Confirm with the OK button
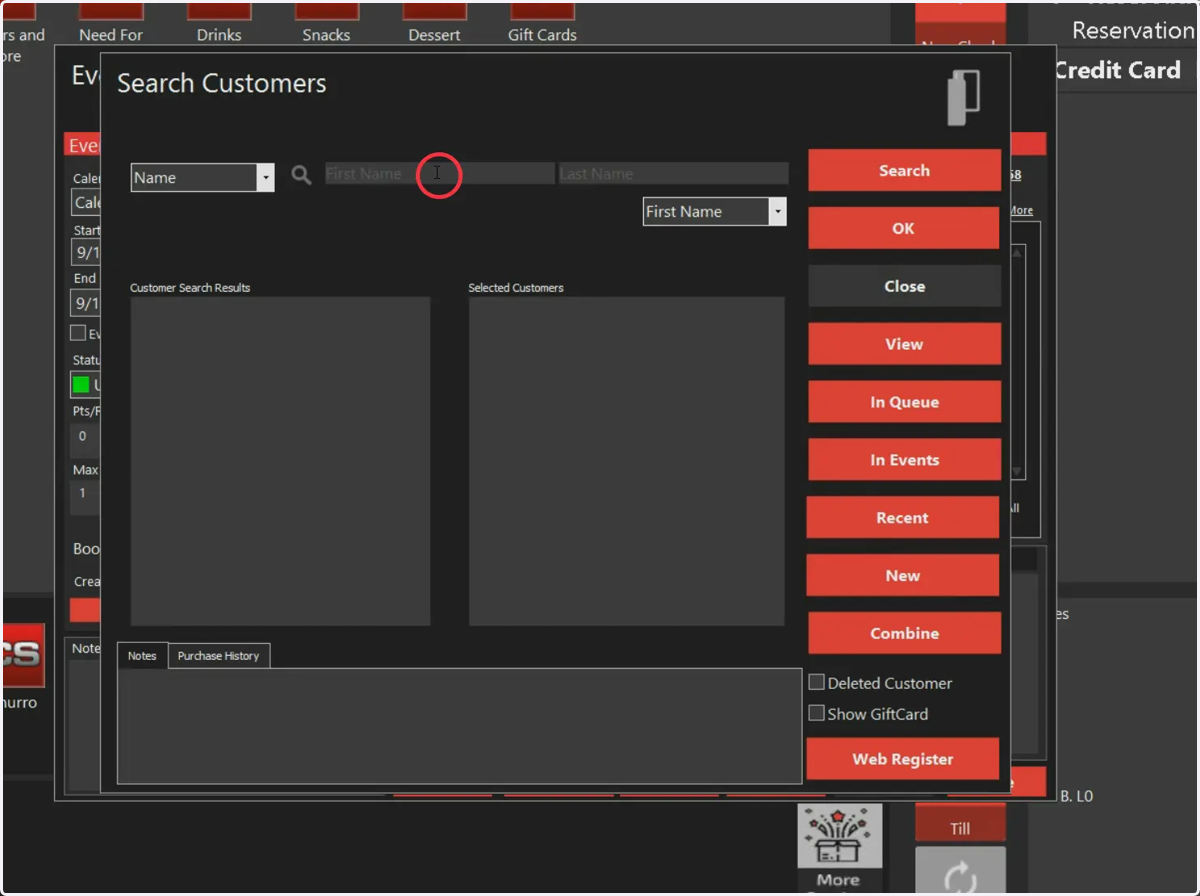 904,228
